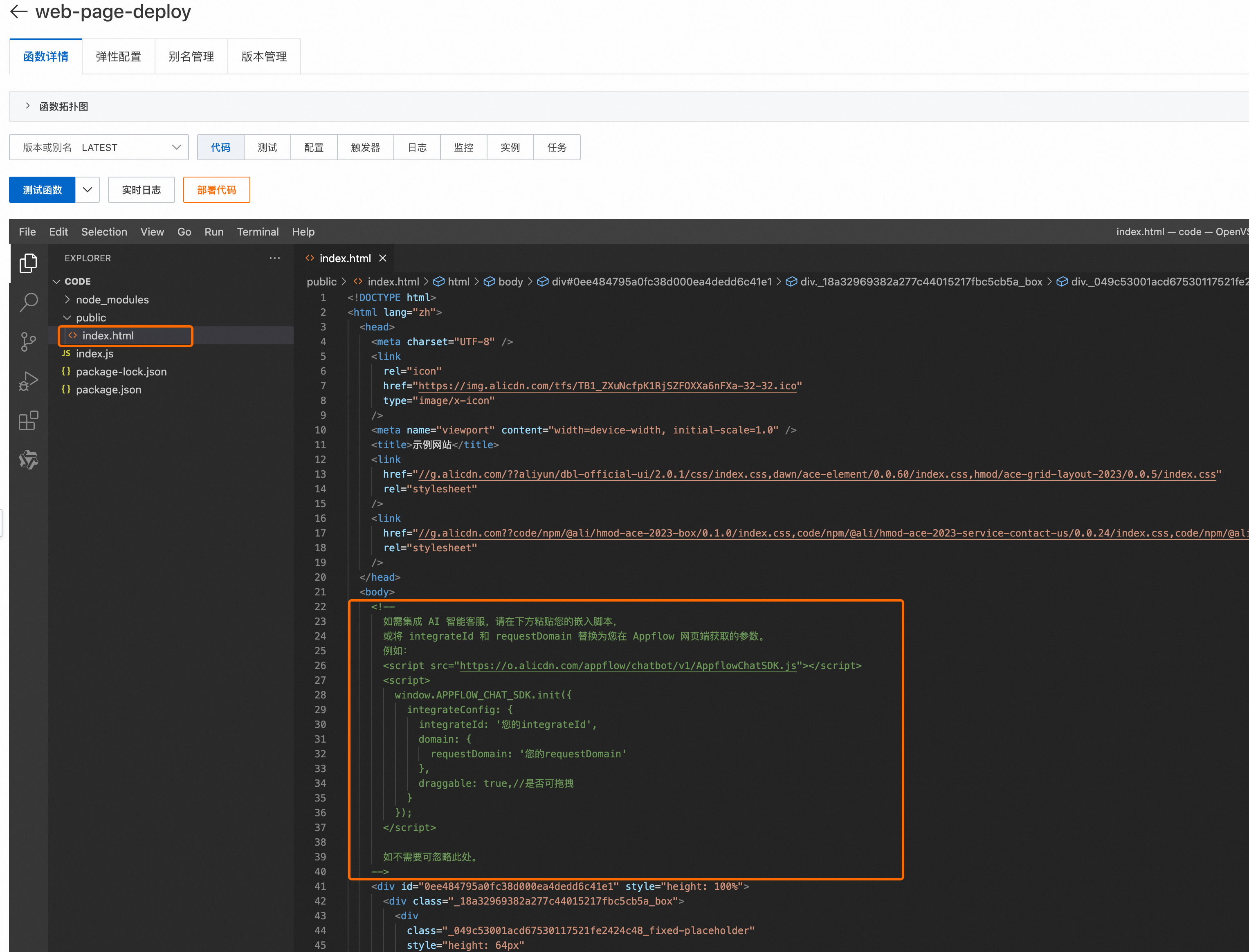Select the 触发器 sub-tab
Viewport: 1249px width, 952px height.
(366, 147)
